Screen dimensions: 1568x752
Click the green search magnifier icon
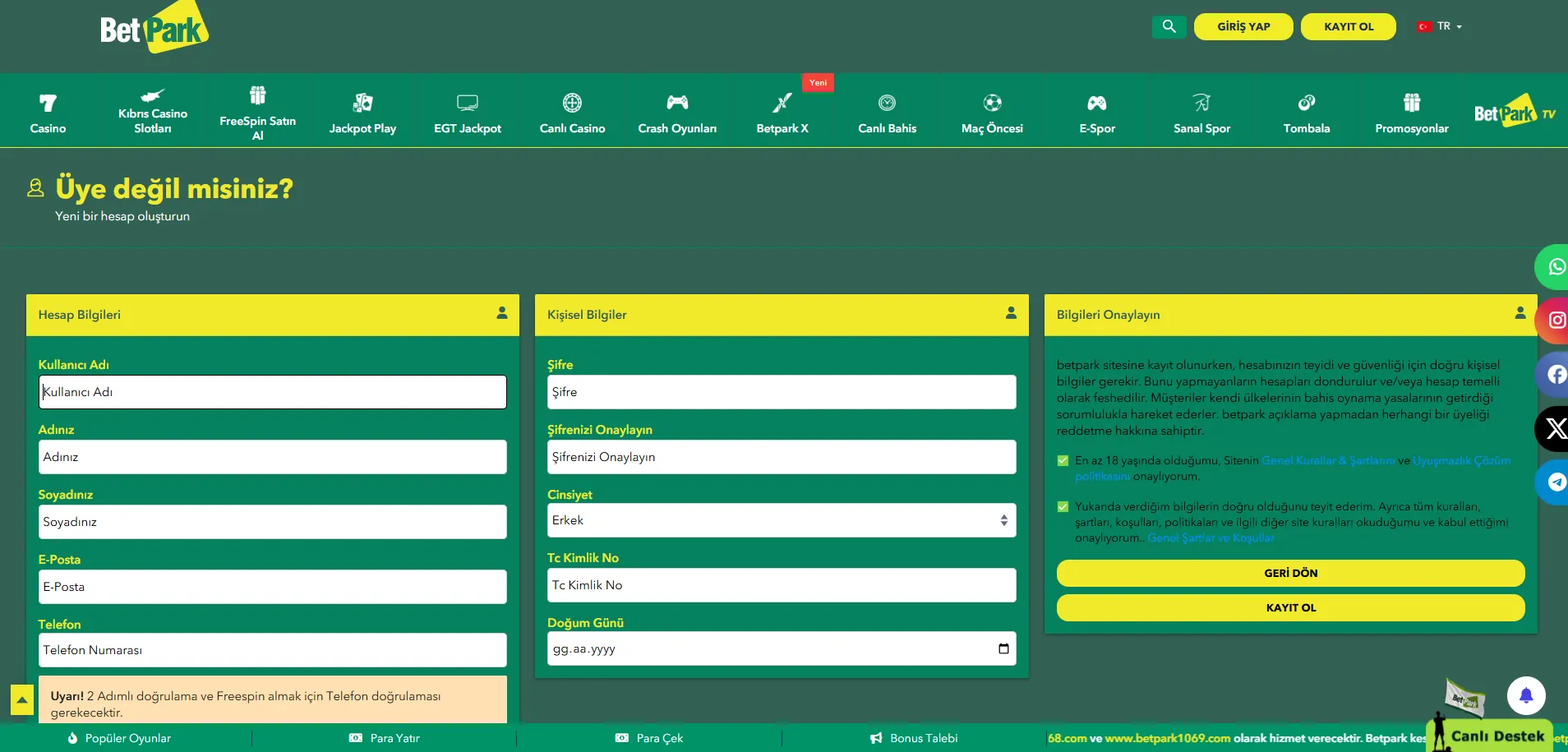pyautogui.click(x=1169, y=26)
